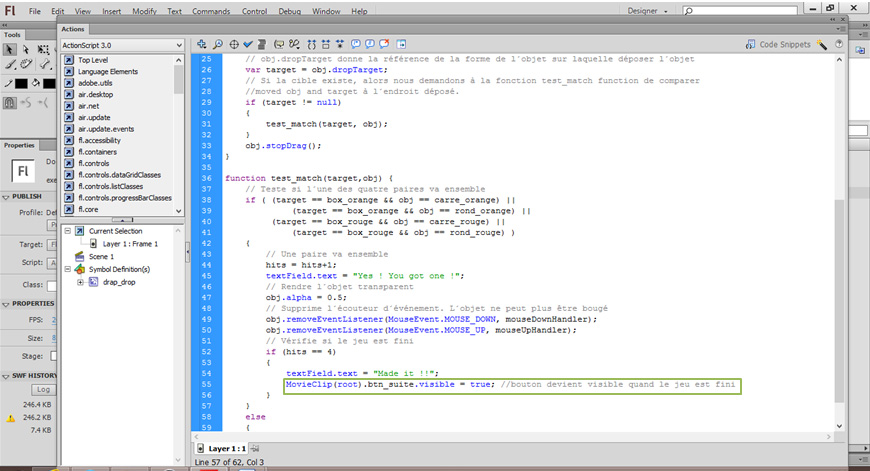870x471 pixels.
Task: Open the Find magnifier tool
Action: [x=217, y=45]
